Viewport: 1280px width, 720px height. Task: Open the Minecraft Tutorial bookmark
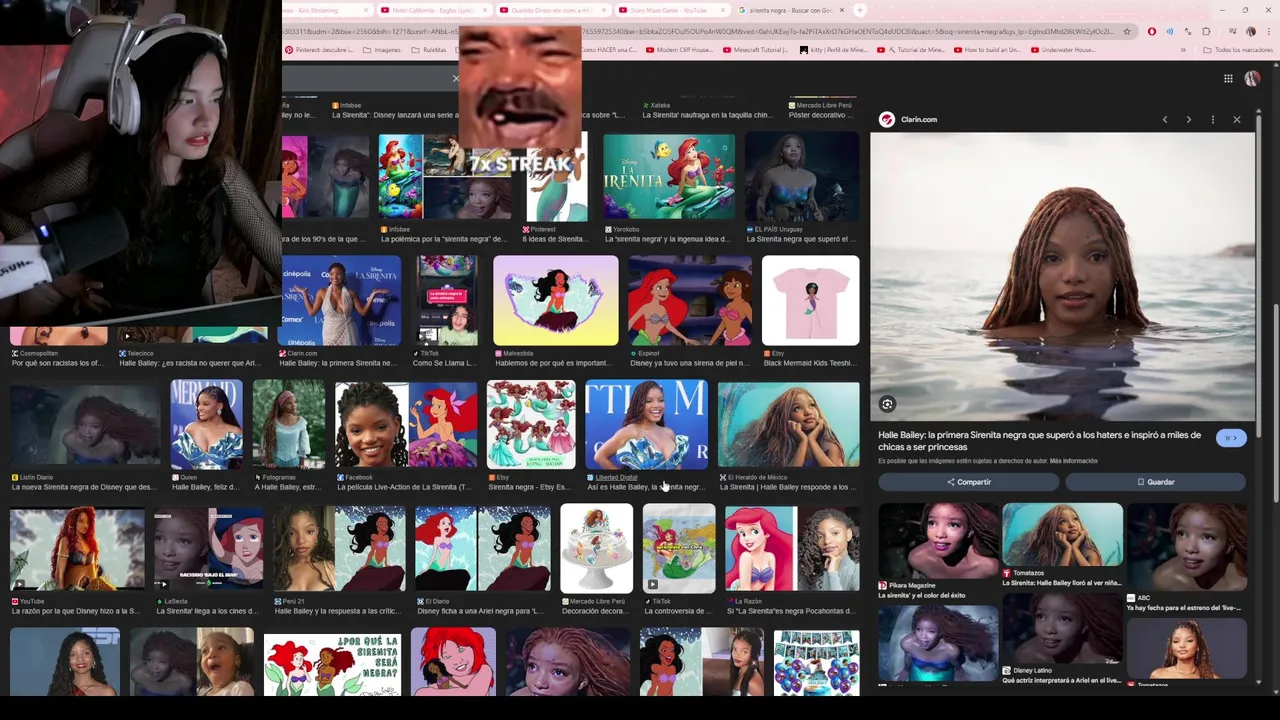(x=755, y=50)
